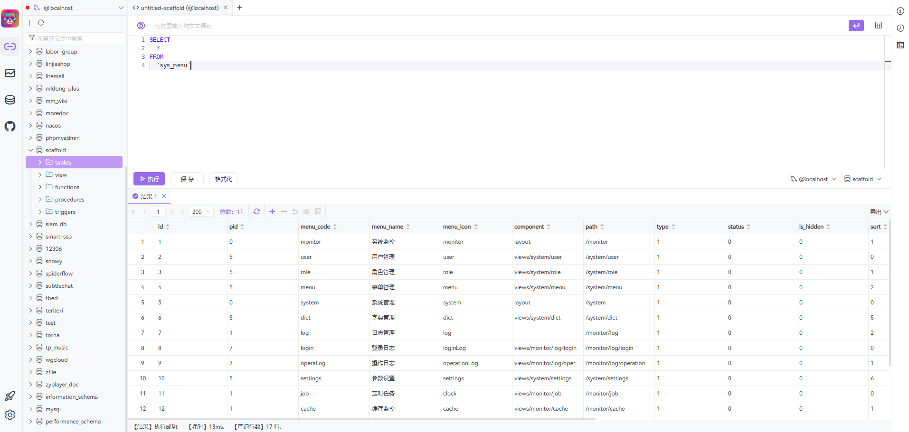This screenshot has width=909, height=432.
Task: Open the page size 200 dropdown
Action: point(199,211)
